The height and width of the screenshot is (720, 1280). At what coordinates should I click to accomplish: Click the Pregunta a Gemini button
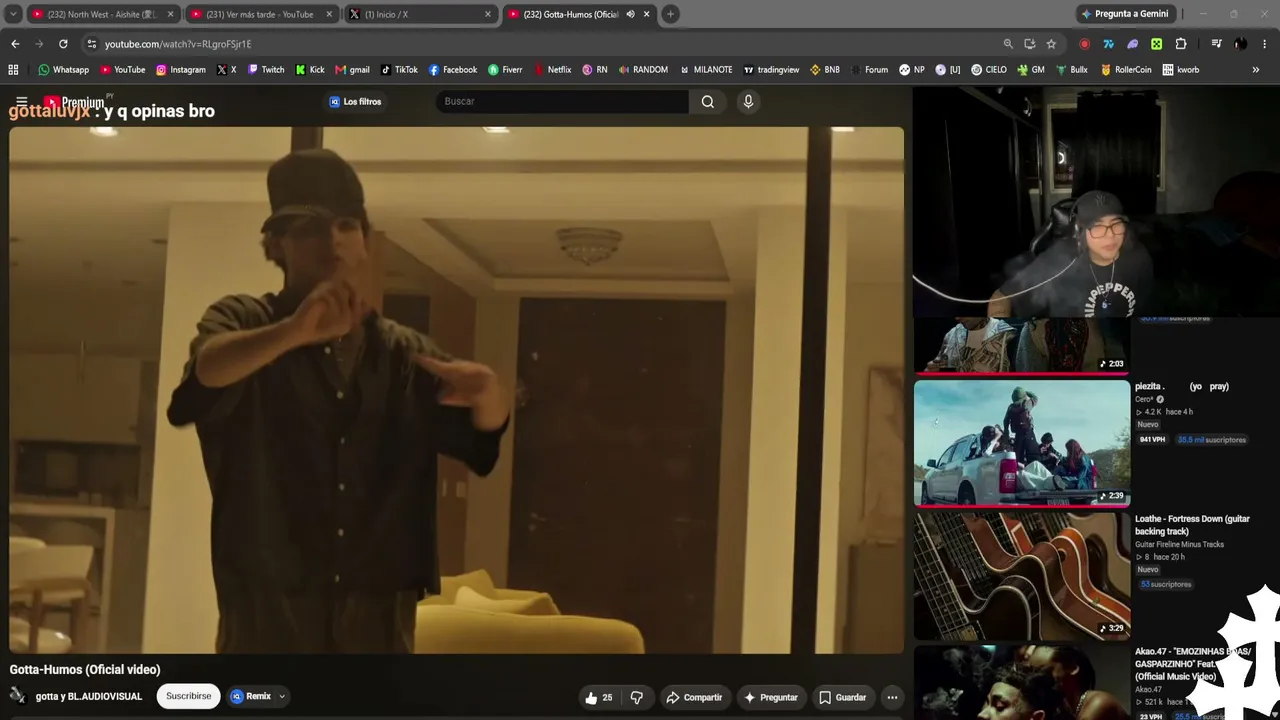pyautogui.click(x=1124, y=14)
